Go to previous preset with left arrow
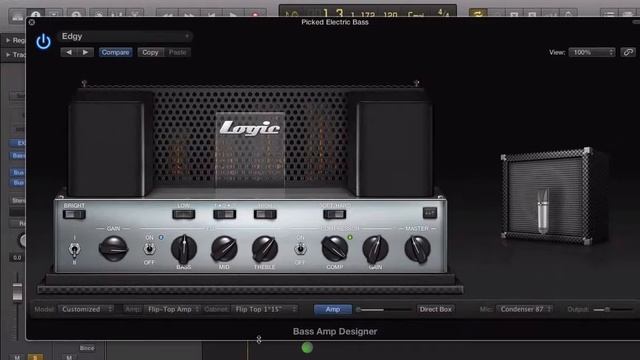Viewport: 640px width, 360px height. (69, 52)
